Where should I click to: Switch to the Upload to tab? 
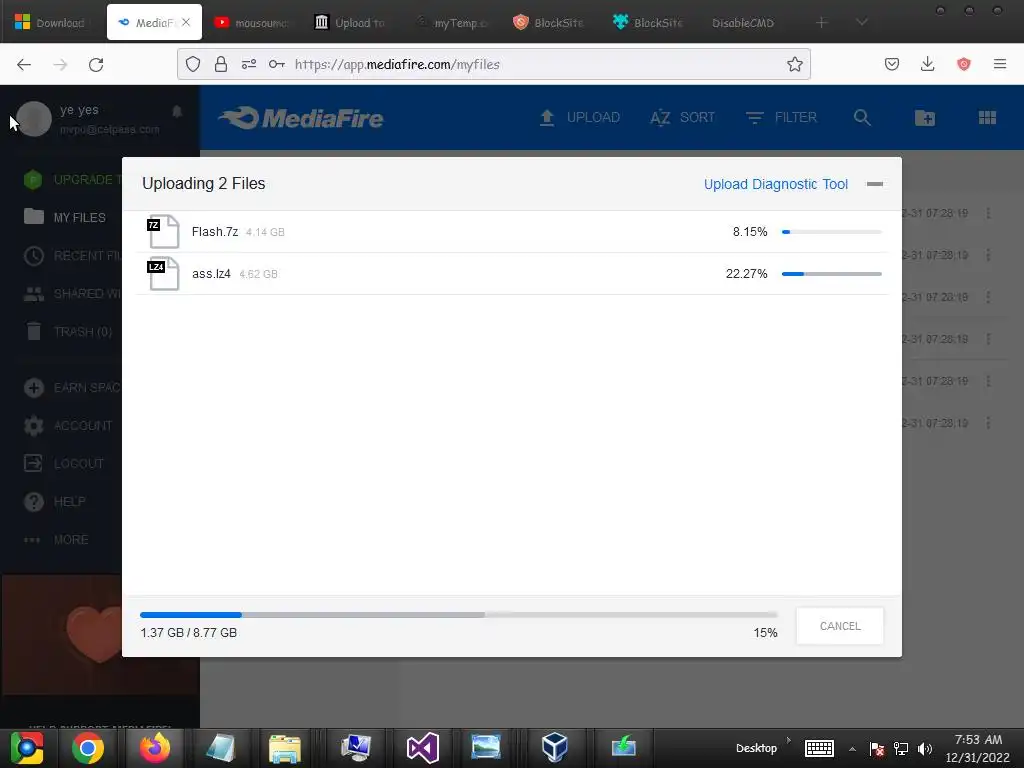pyautogui.click(x=351, y=22)
